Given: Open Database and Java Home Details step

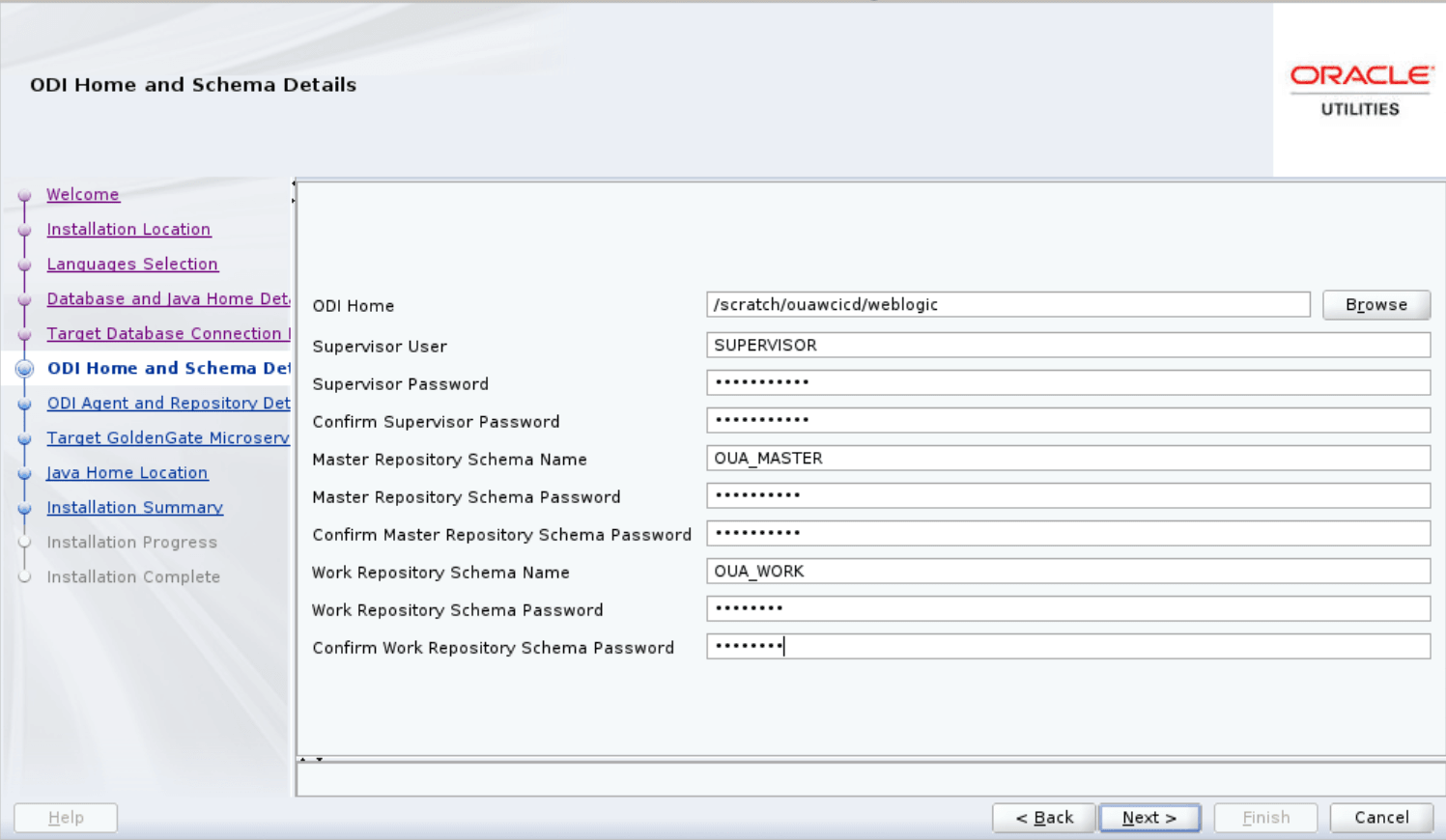Looking at the screenshot, I should click(x=168, y=298).
